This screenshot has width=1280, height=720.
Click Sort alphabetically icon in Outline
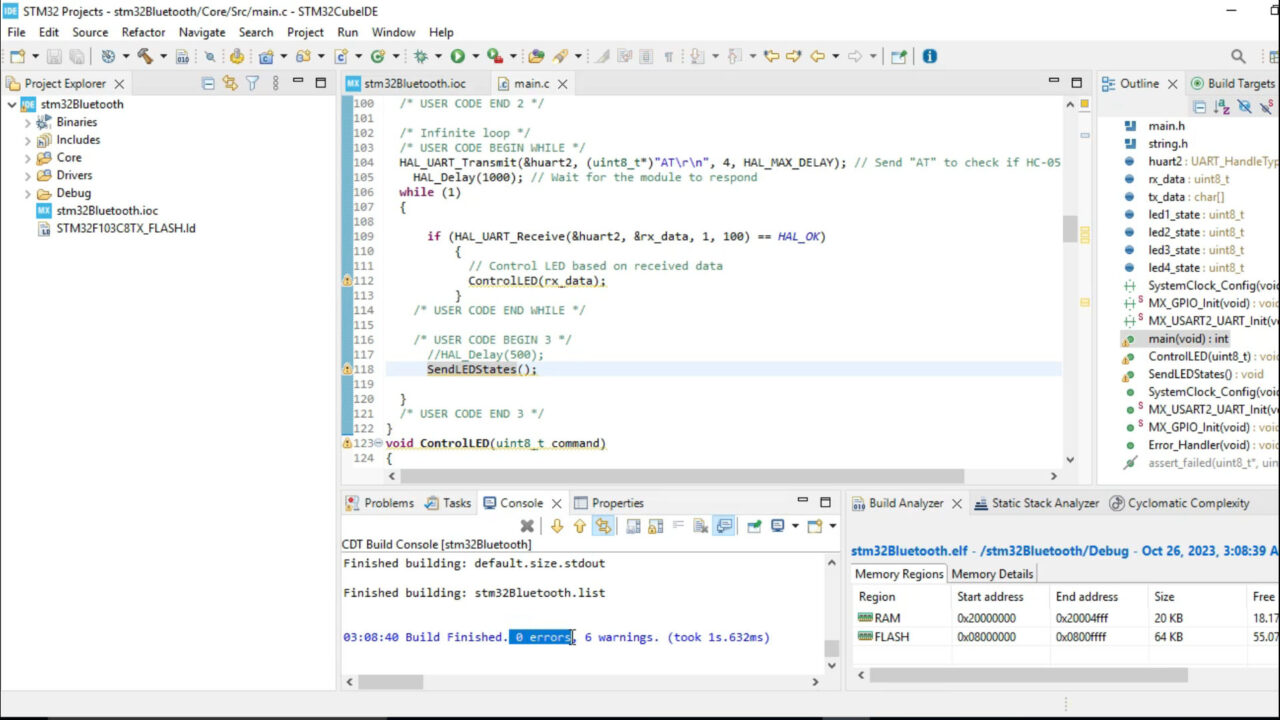click(1221, 106)
